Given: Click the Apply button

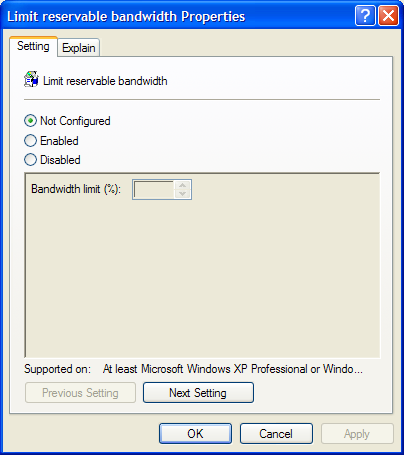Looking at the screenshot, I should (357, 434).
